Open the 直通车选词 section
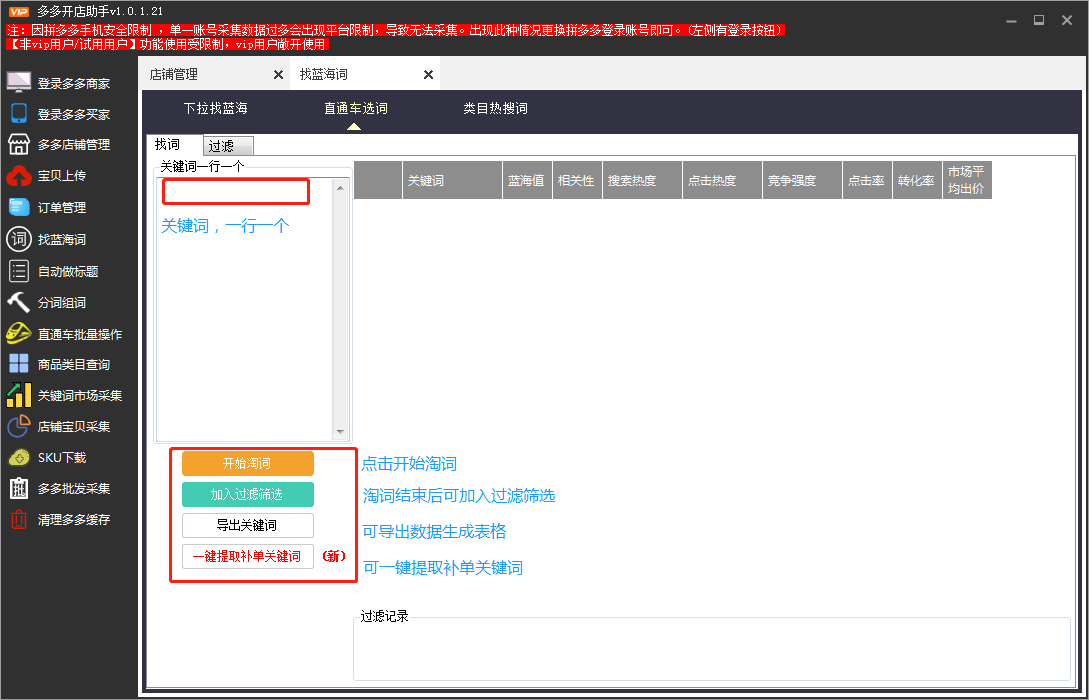The image size is (1089, 700). coord(356,108)
